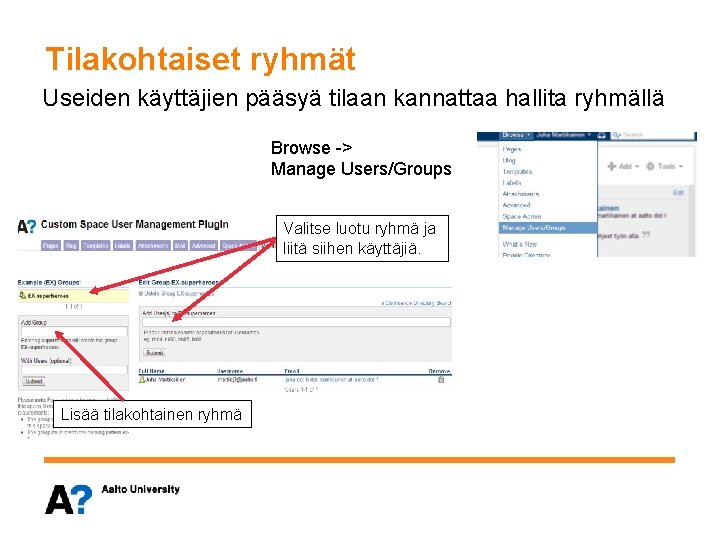Switch to the Advanced tab in plugin page

click(203, 246)
